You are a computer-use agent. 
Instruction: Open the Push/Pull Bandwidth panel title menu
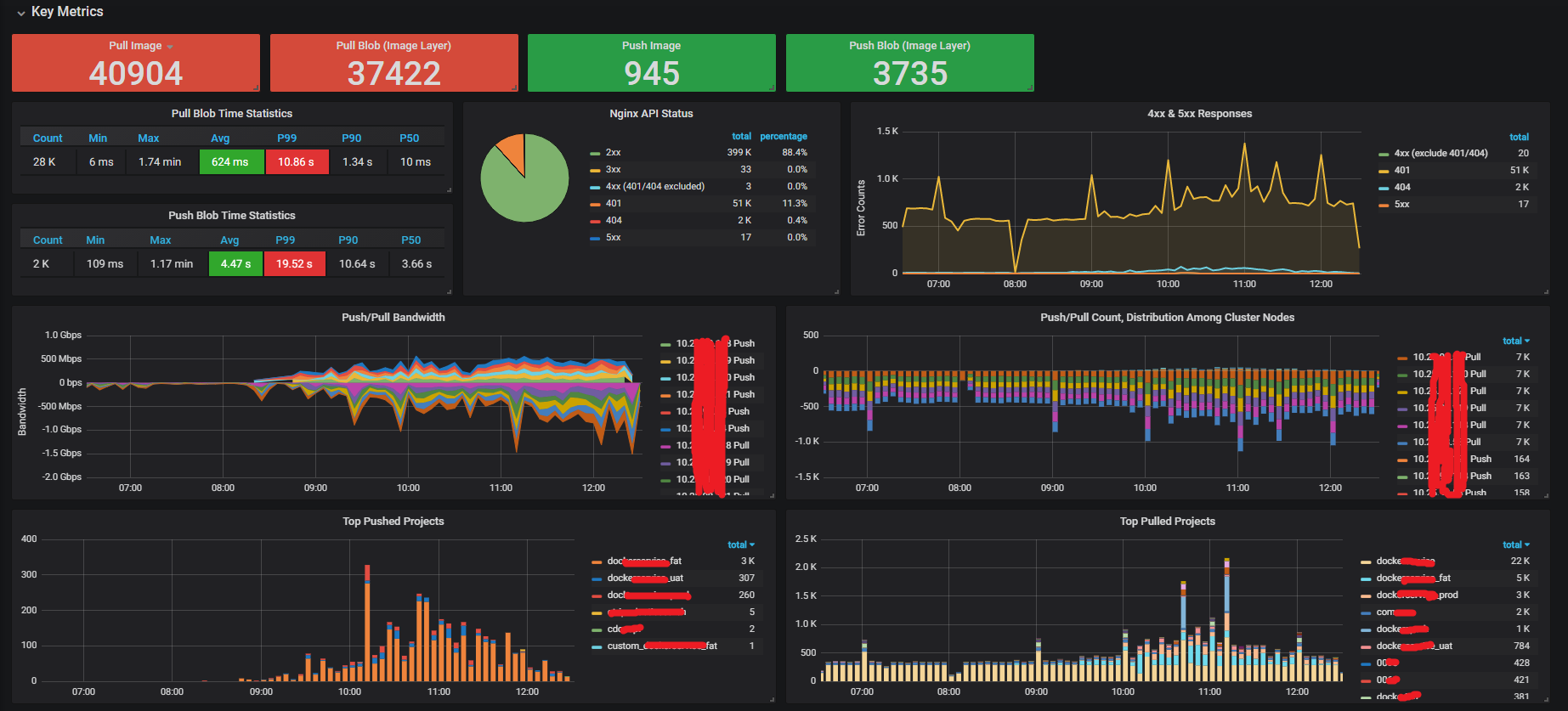(x=393, y=318)
